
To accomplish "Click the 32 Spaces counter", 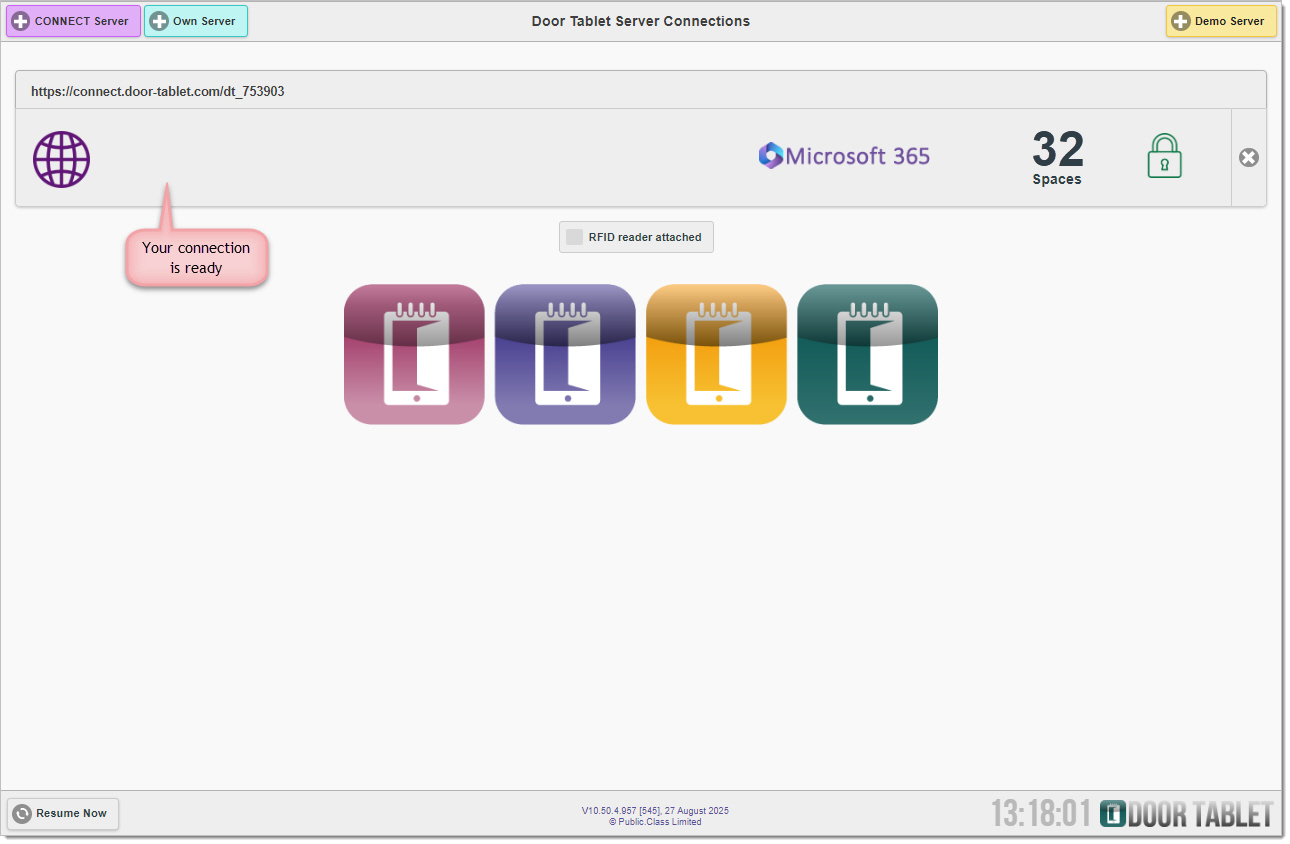I will tap(1057, 158).
